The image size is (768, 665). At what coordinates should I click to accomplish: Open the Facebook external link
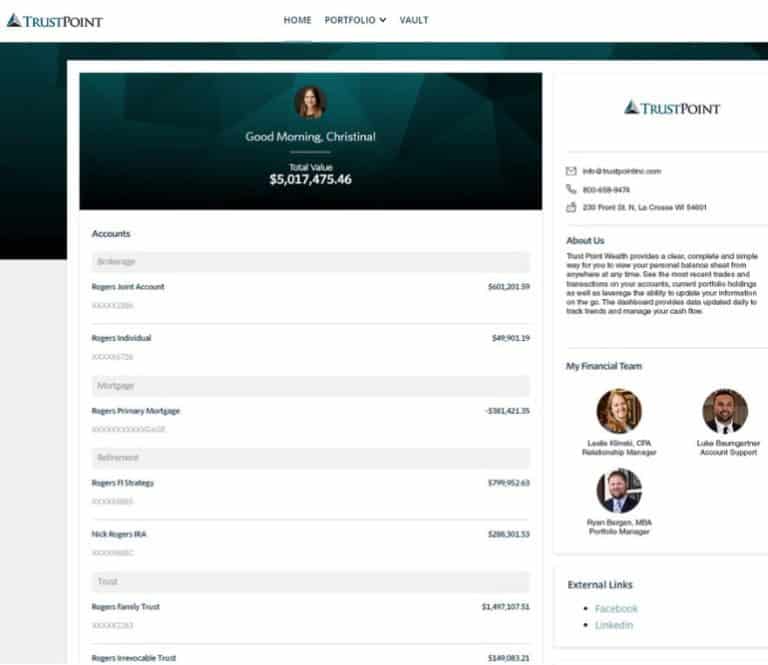(616, 609)
